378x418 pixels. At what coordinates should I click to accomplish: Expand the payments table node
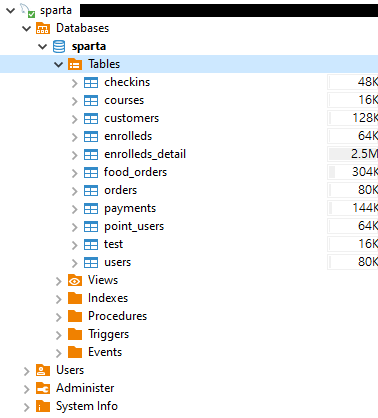pos(75,209)
